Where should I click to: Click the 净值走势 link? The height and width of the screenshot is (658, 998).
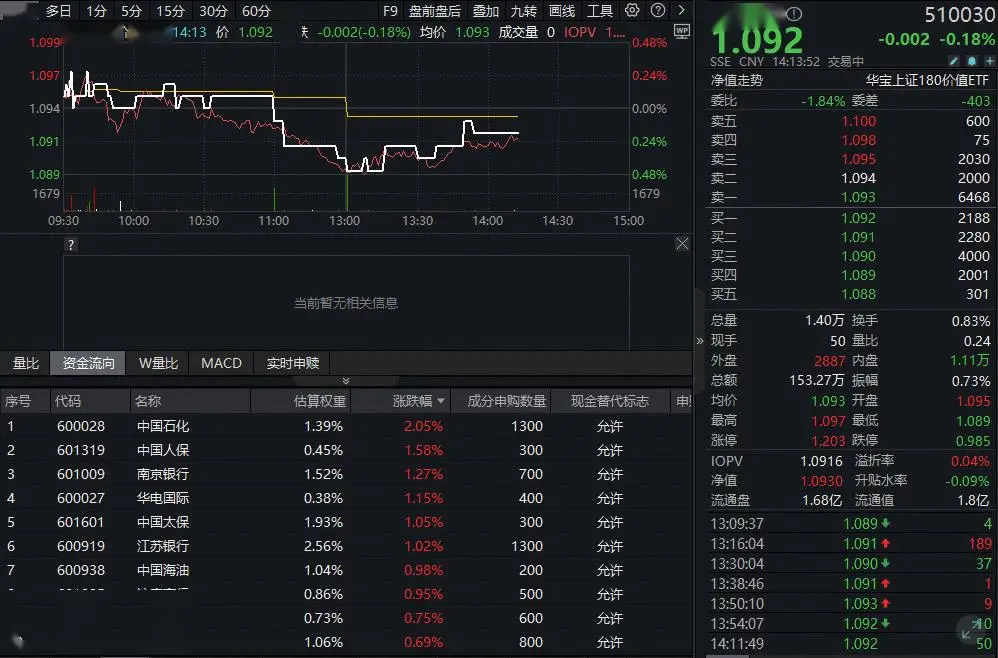736,80
